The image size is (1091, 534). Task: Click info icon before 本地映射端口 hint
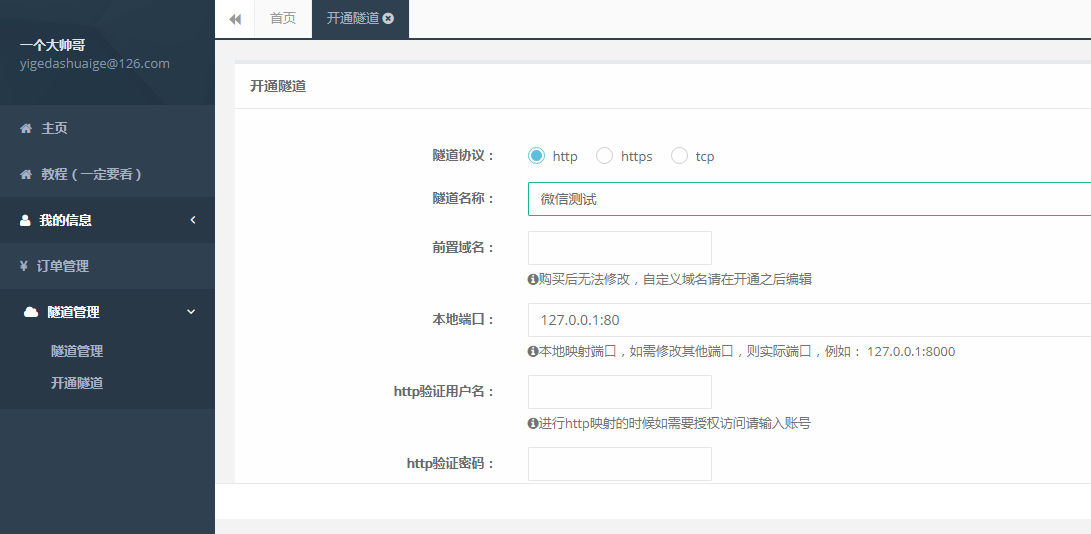533,352
